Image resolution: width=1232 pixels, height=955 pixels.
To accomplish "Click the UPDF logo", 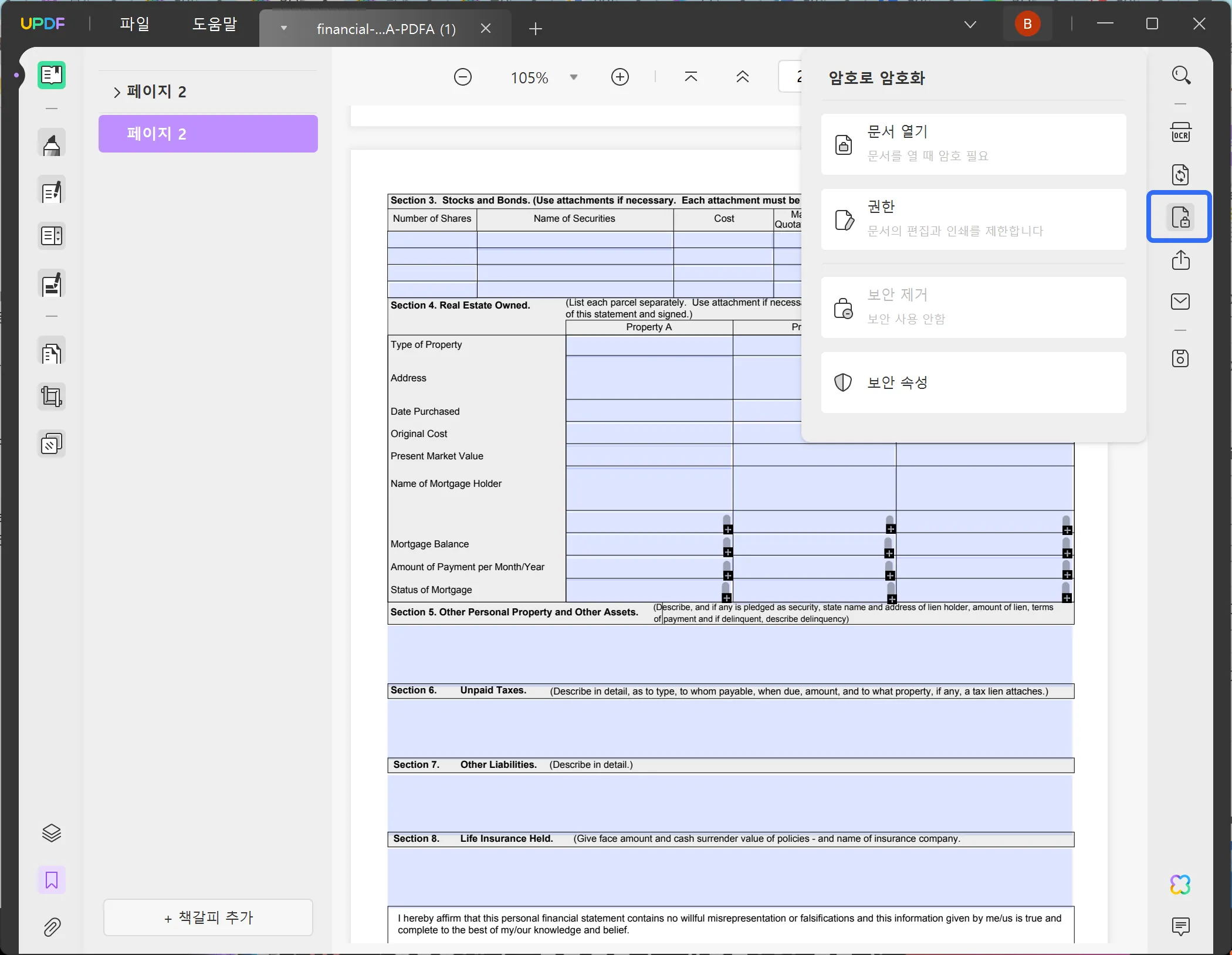I will tap(43, 24).
